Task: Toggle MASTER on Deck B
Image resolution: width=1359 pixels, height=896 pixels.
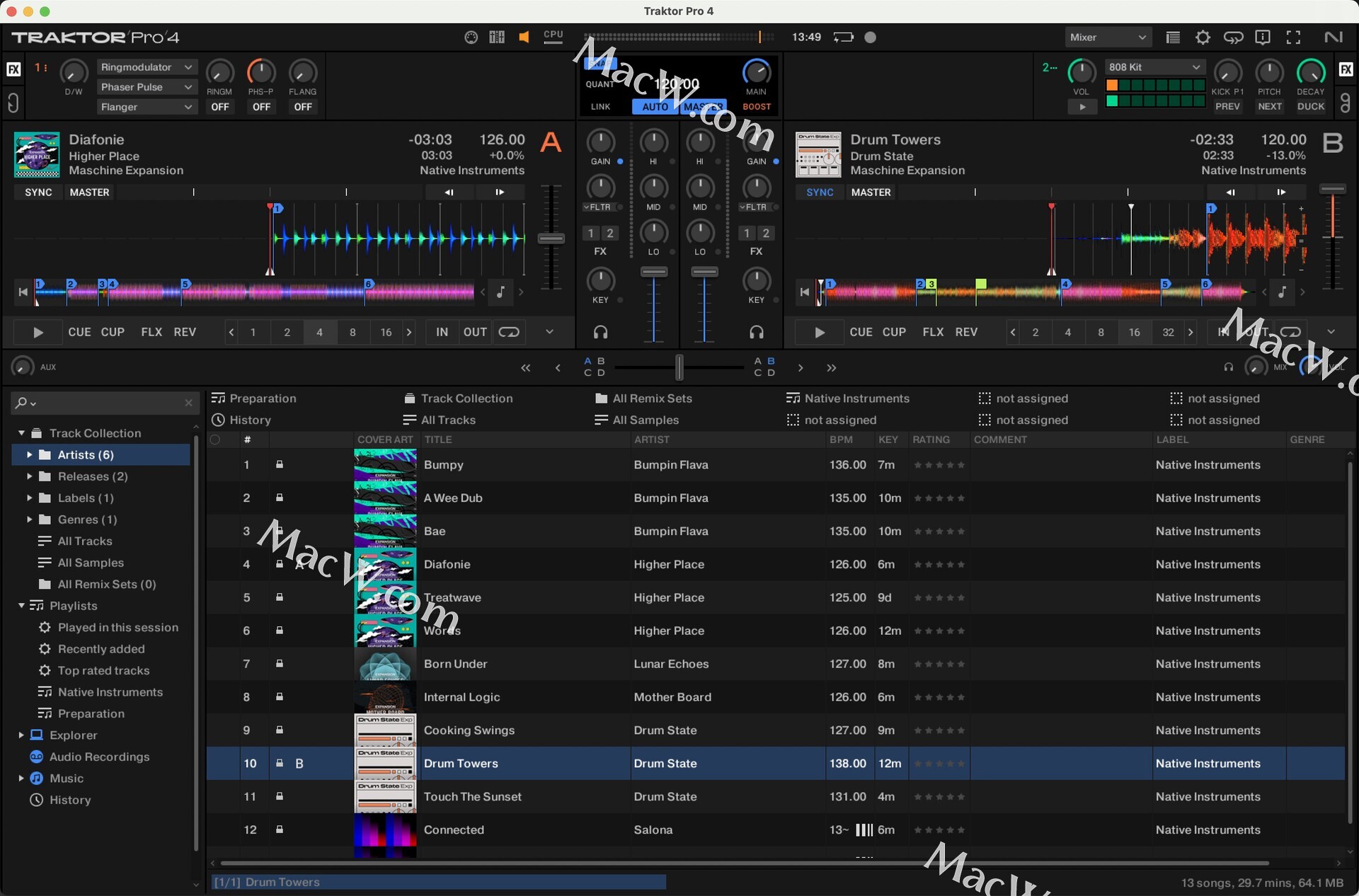Action: pyautogui.click(x=871, y=193)
